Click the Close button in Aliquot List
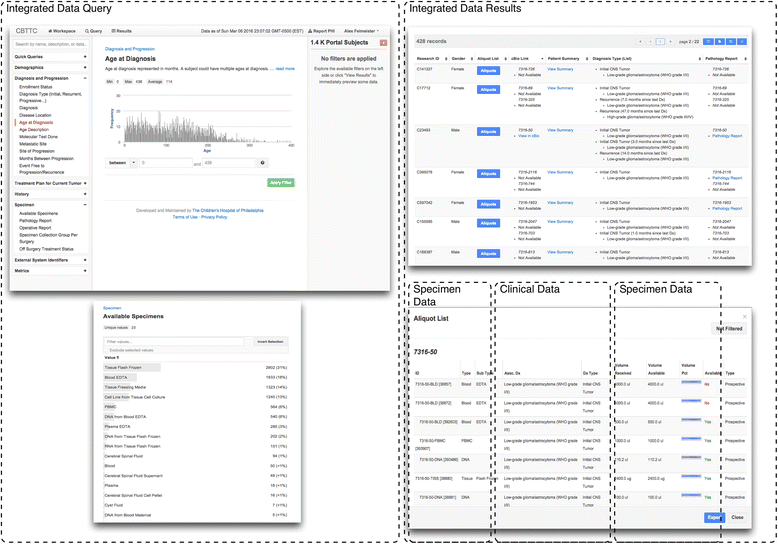 point(737,517)
